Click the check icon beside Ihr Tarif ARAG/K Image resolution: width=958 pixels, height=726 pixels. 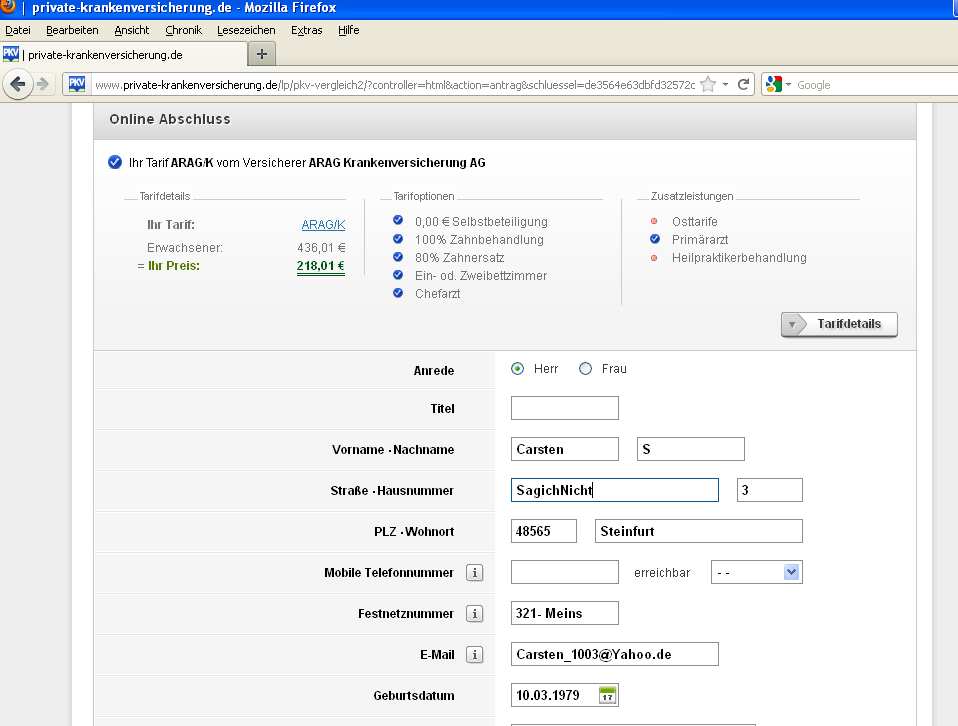pyautogui.click(x=115, y=162)
